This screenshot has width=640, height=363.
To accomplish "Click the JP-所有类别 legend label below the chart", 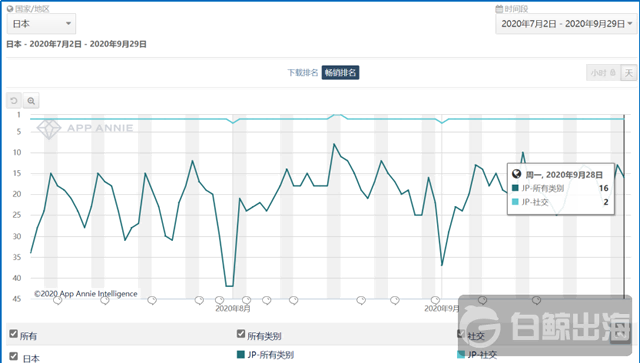I will (270, 354).
